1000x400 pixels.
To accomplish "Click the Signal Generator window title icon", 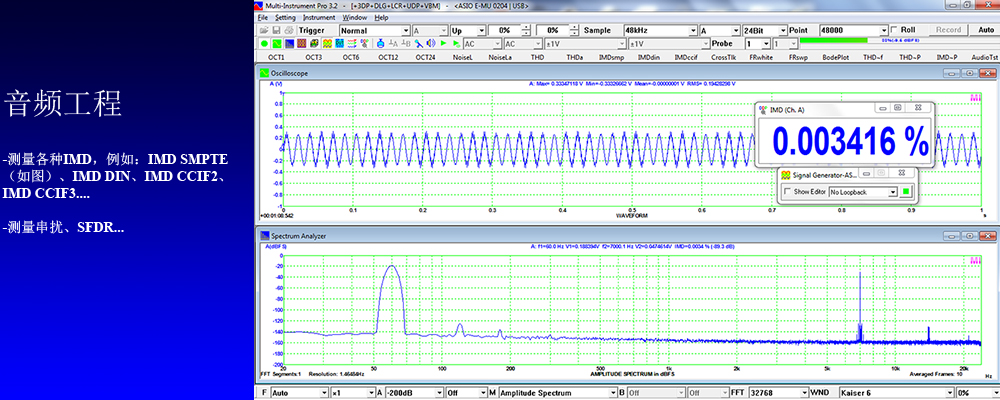I will pos(786,174).
